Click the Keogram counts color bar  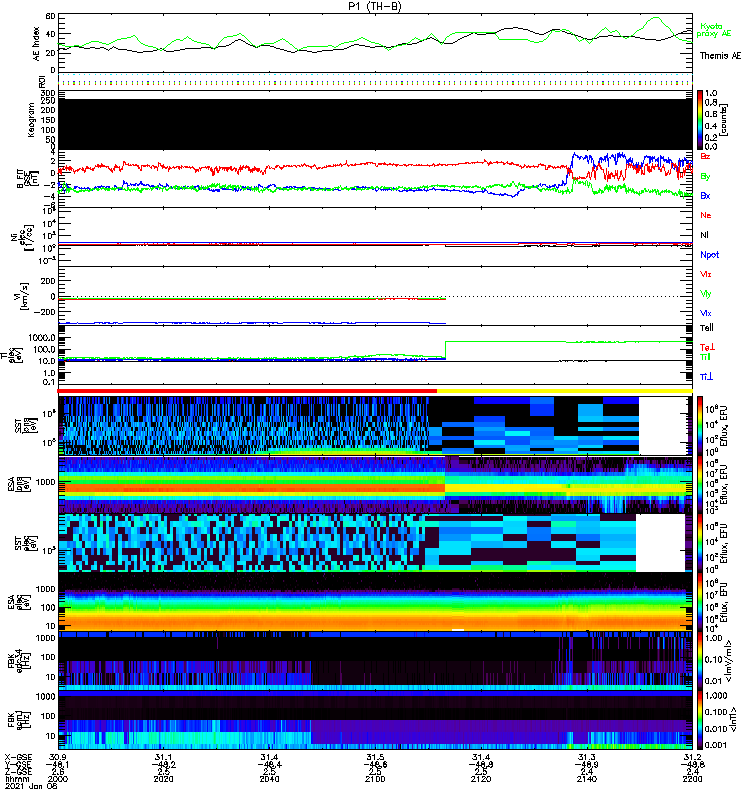click(700, 120)
